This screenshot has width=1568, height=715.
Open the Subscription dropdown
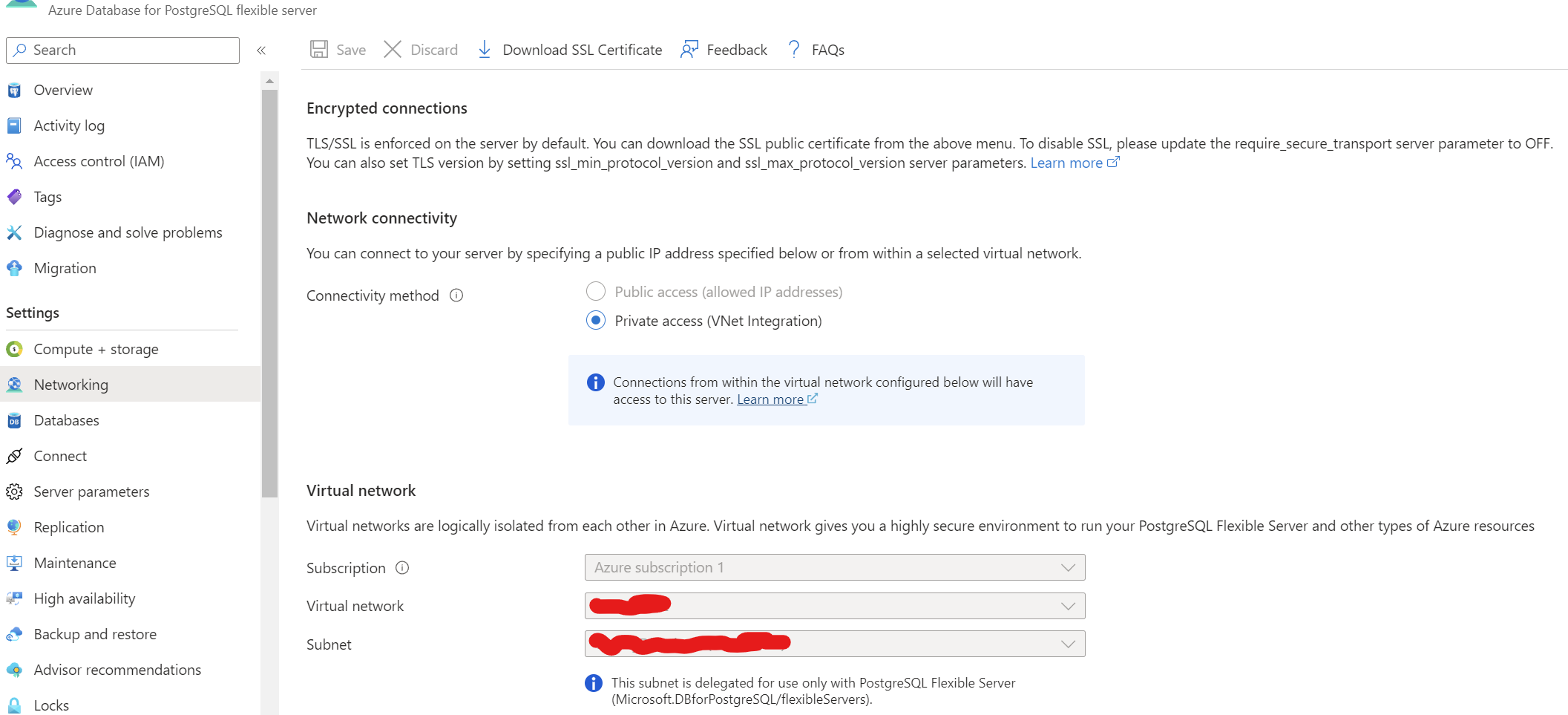coord(1069,567)
